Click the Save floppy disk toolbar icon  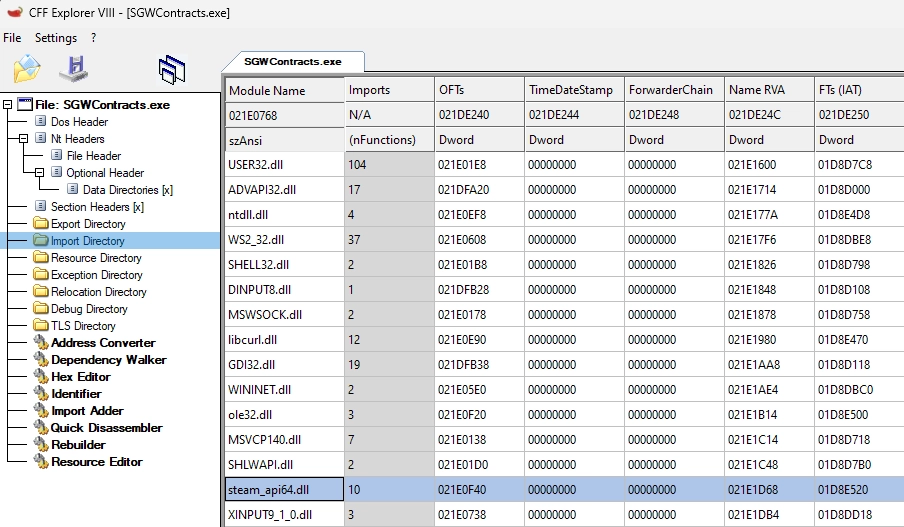pos(74,69)
